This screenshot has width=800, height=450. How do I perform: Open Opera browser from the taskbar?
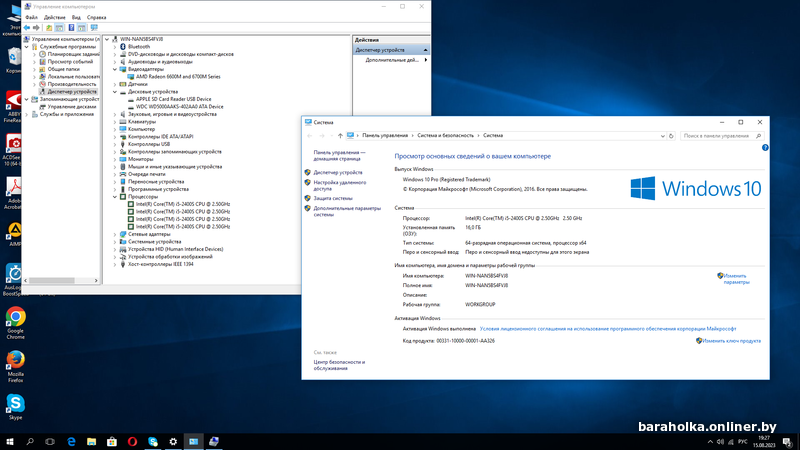click(132, 442)
